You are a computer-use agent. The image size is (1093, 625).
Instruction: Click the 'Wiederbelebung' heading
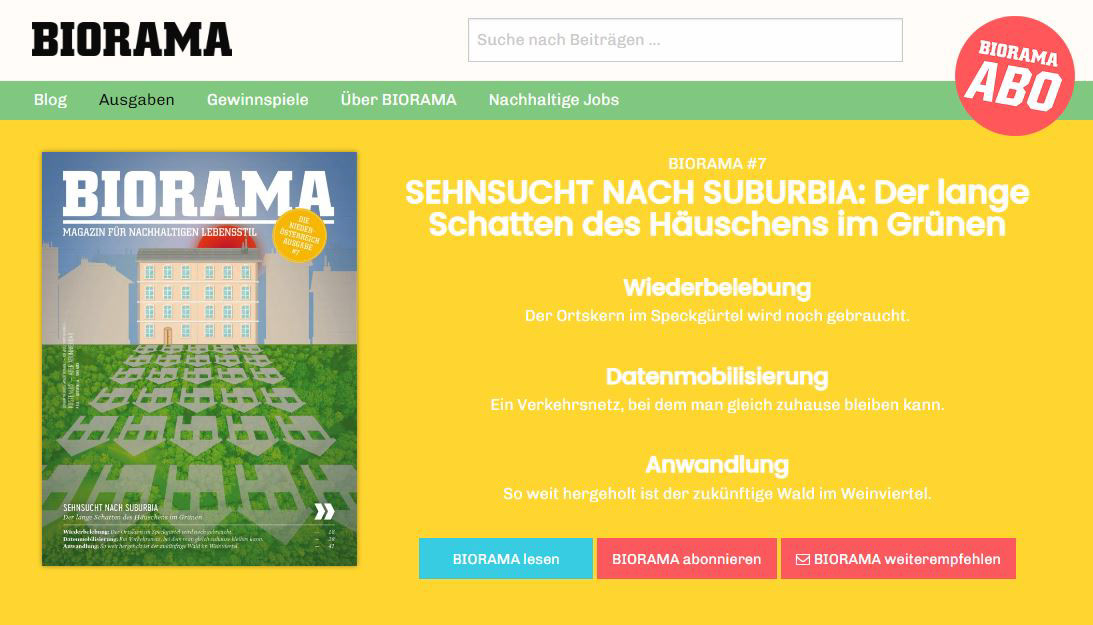click(717, 288)
